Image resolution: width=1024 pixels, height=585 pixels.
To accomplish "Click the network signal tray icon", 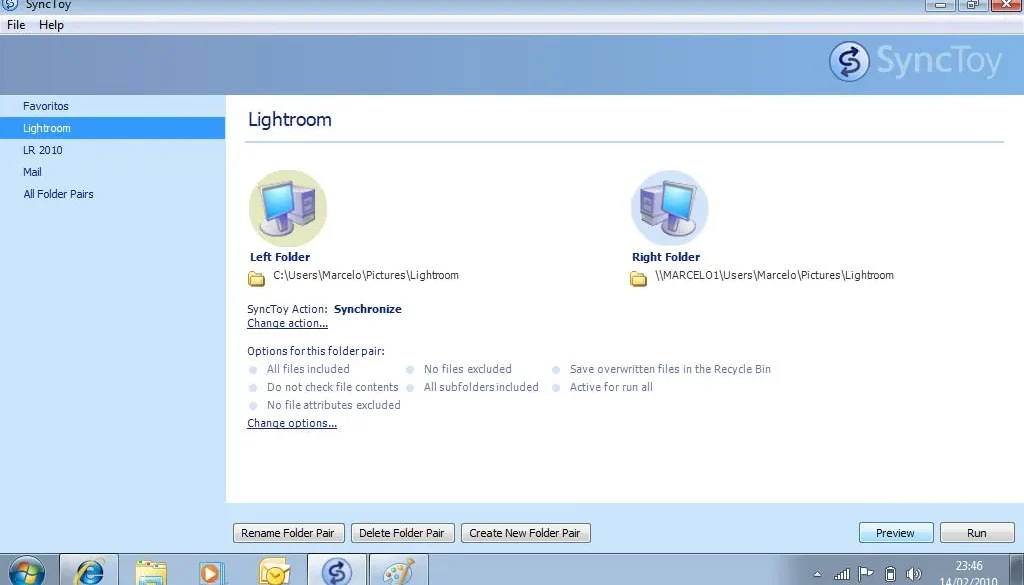I will (842, 574).
